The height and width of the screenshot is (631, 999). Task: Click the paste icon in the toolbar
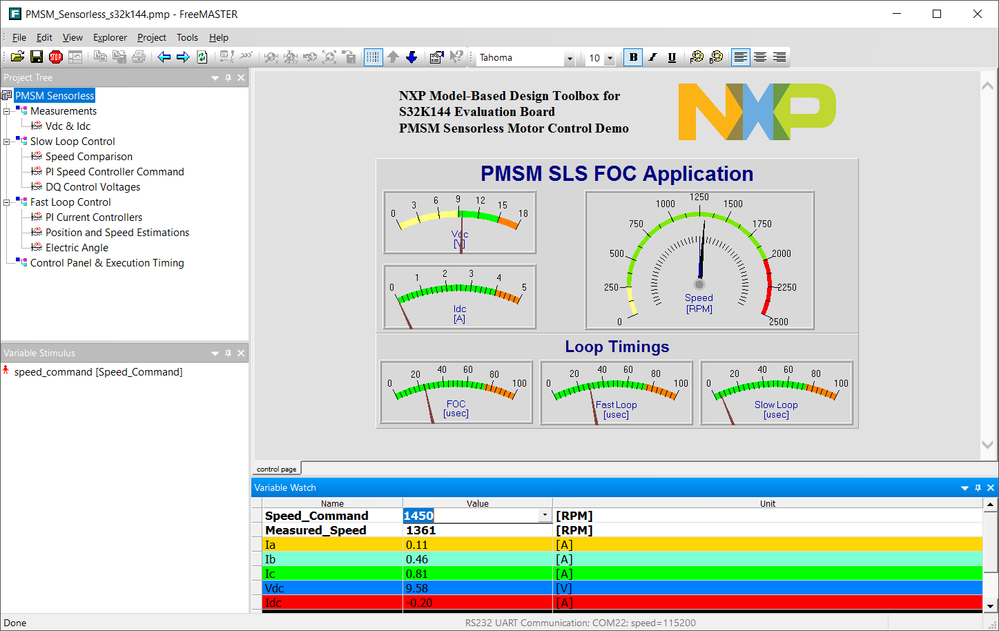pyautogui.click(x=119, y=57)
